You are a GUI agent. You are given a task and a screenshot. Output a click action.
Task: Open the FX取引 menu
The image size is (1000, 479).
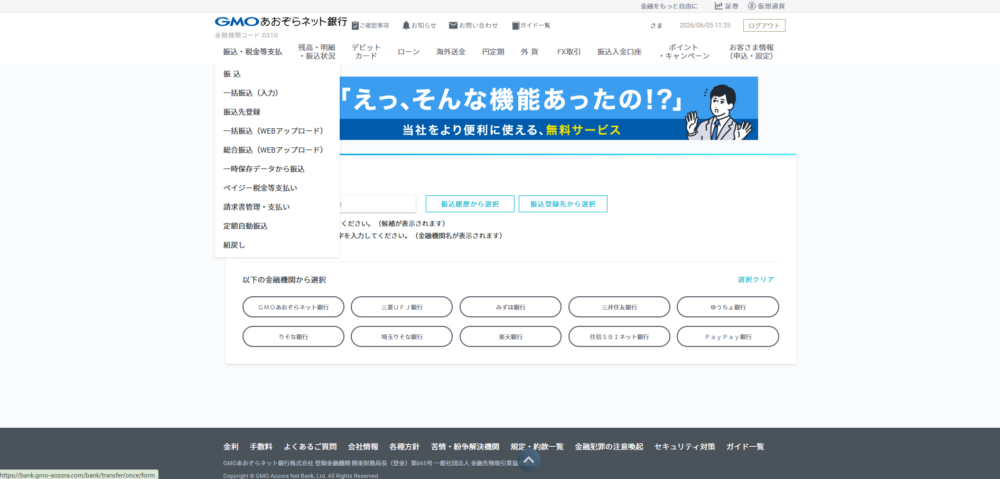click(x=569, y=52)
